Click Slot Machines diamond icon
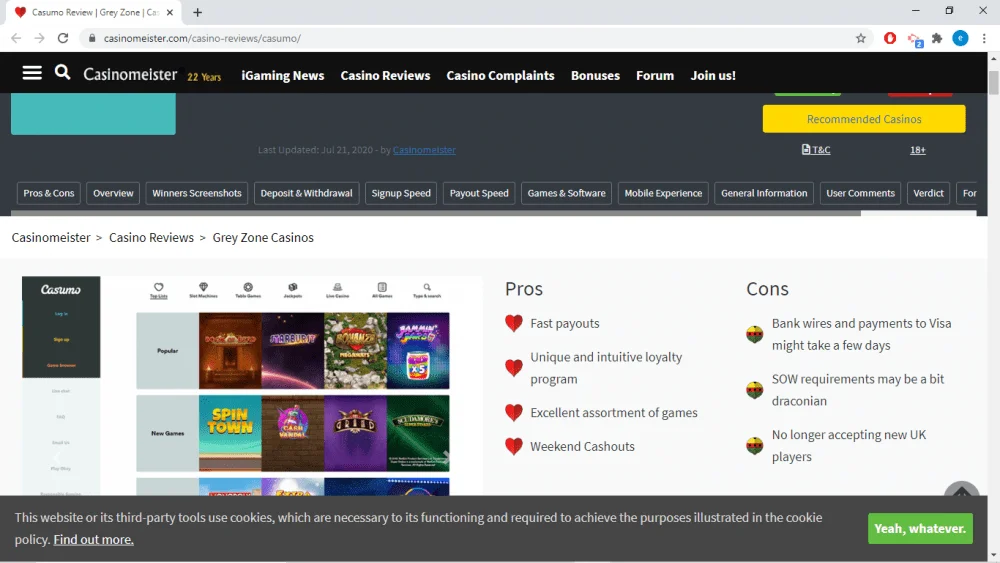1000x563 pixels. coord(203,290)
